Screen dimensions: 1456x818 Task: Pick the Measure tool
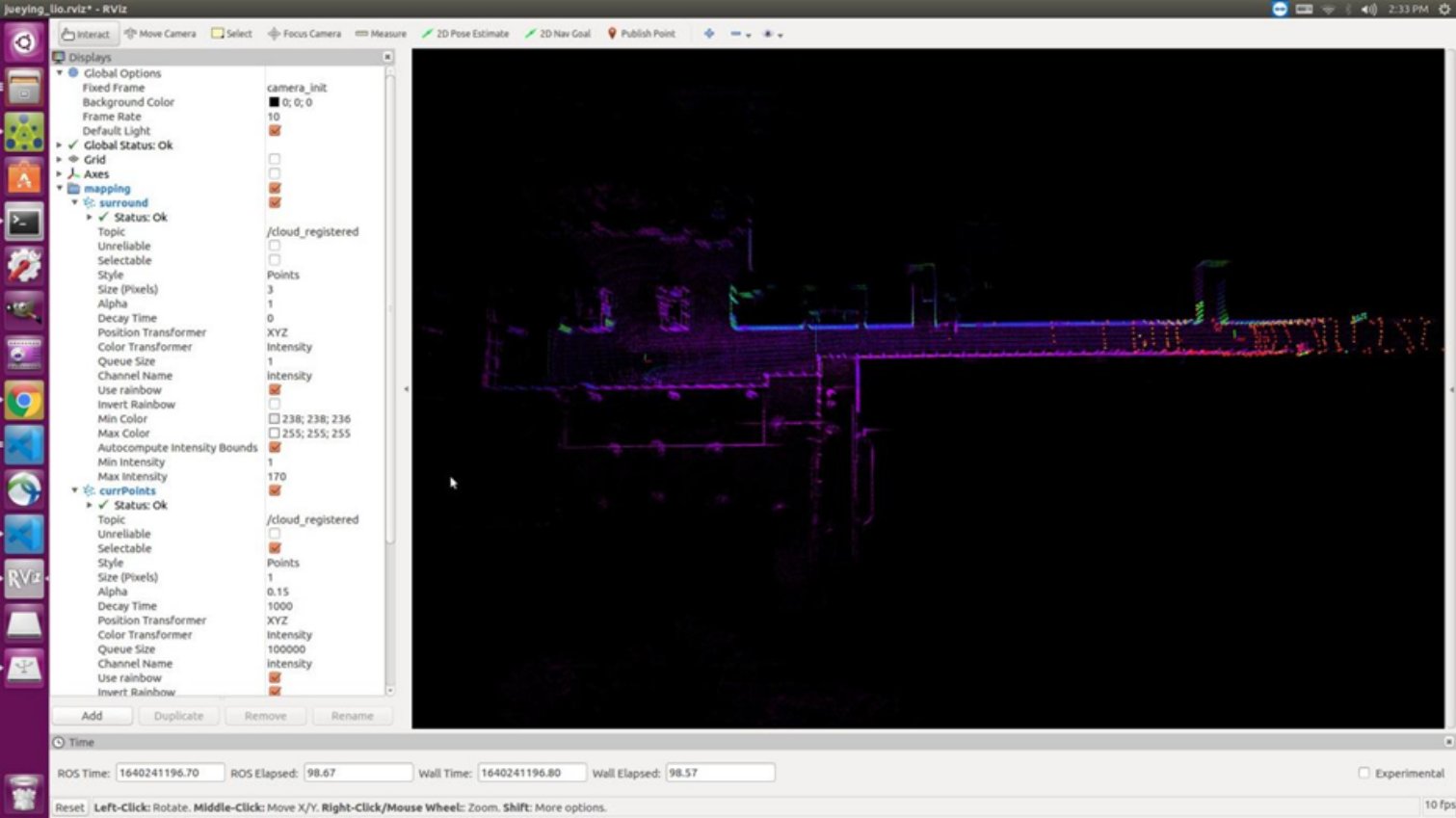point(381,34)
